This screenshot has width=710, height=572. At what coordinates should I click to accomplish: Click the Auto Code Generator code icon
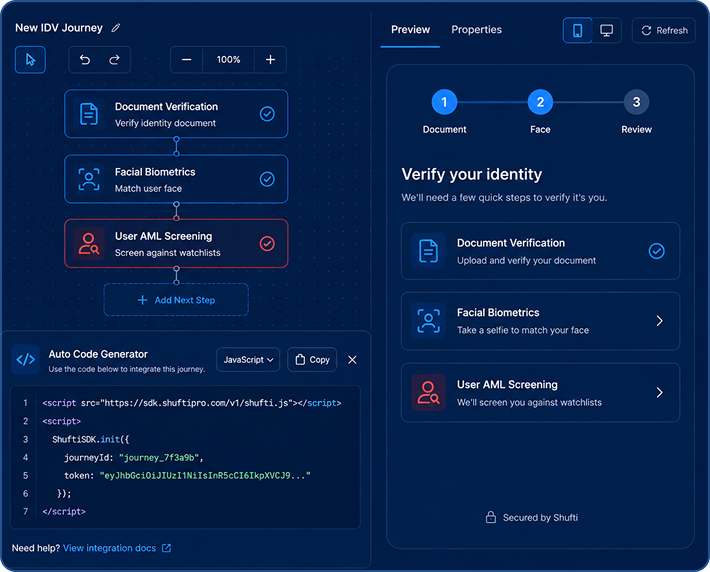tap(25, 360)
